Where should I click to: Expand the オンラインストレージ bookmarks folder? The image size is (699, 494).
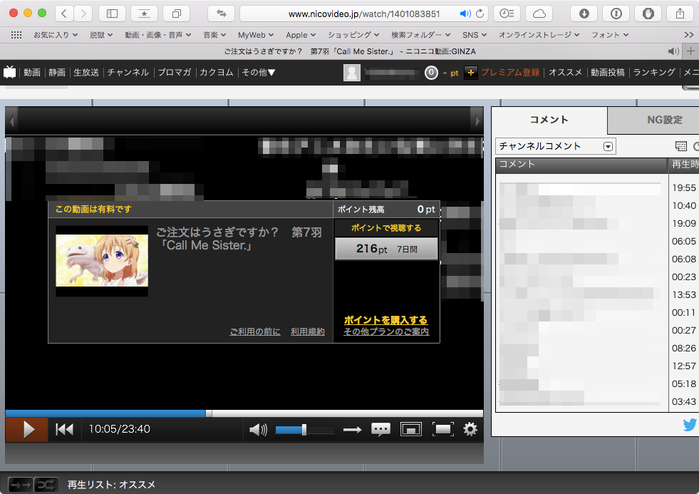(539, 35)
